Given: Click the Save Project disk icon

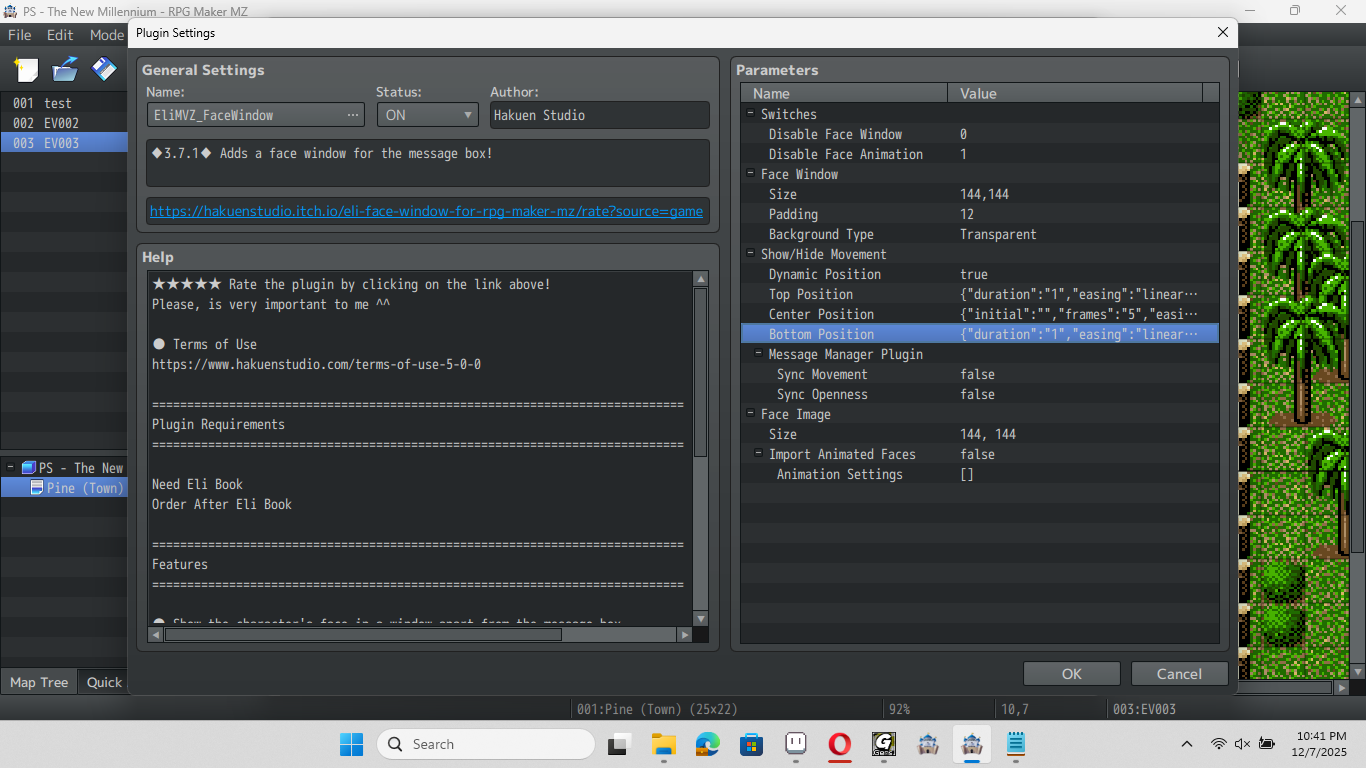Looking at the screenshot, I should click(104, 70).
